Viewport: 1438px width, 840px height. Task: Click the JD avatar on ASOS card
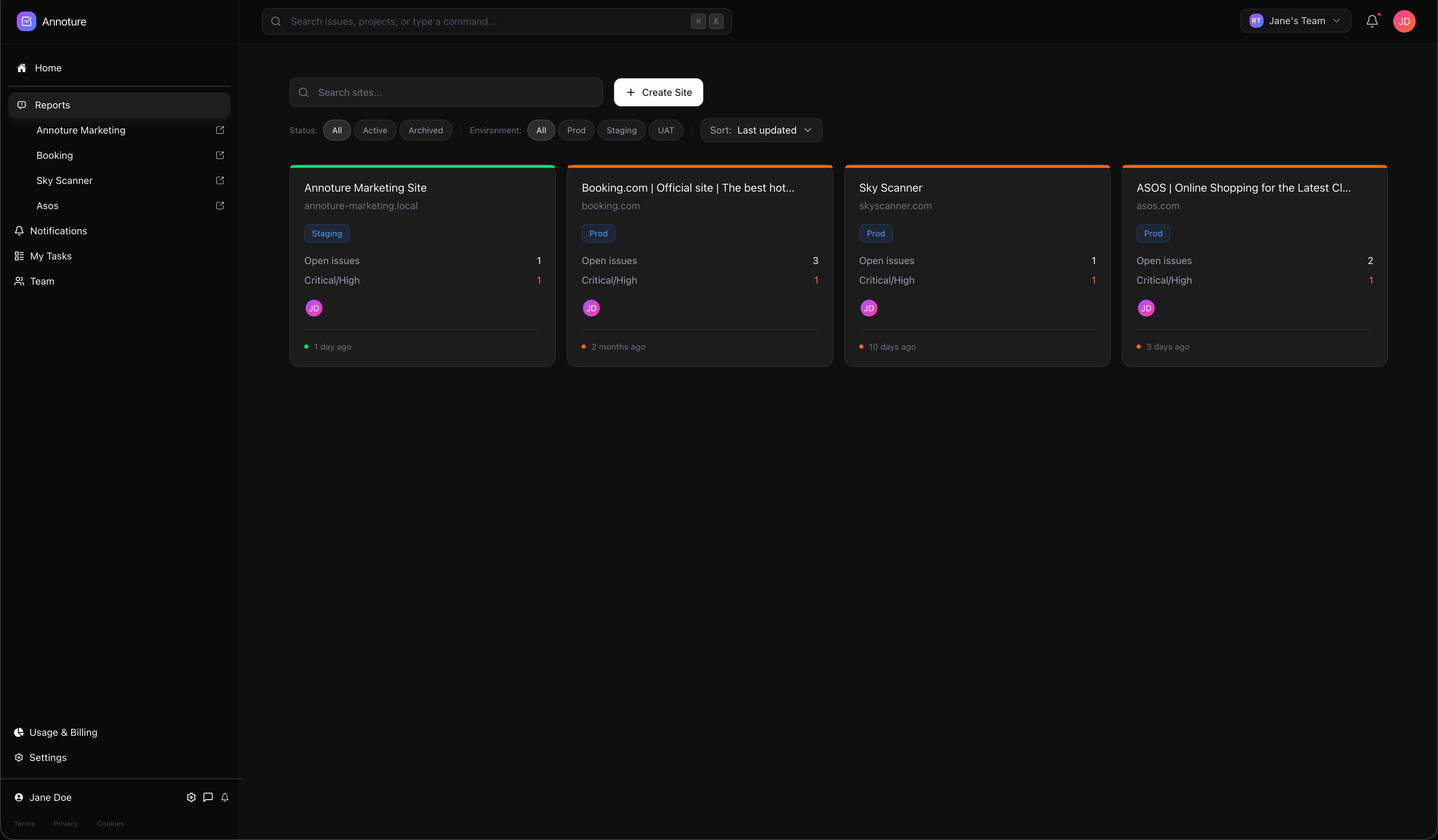click(x=1146, y=308)
